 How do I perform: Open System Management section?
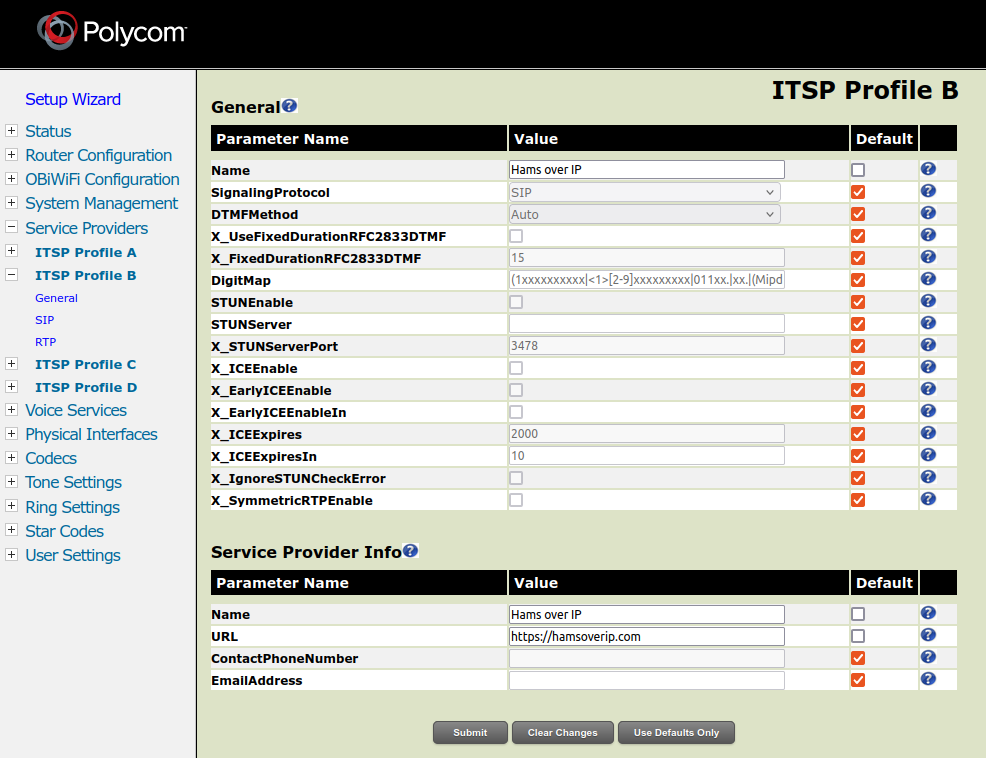coord(101,203)
